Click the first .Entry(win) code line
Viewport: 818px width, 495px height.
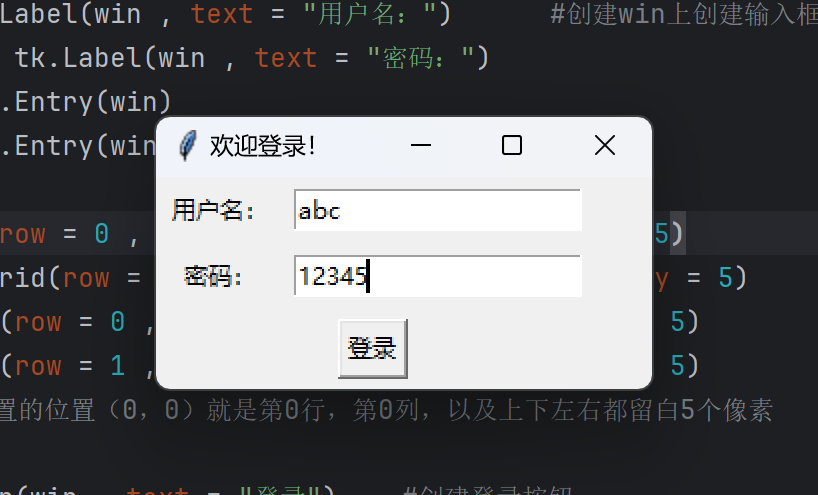point(87,101)
